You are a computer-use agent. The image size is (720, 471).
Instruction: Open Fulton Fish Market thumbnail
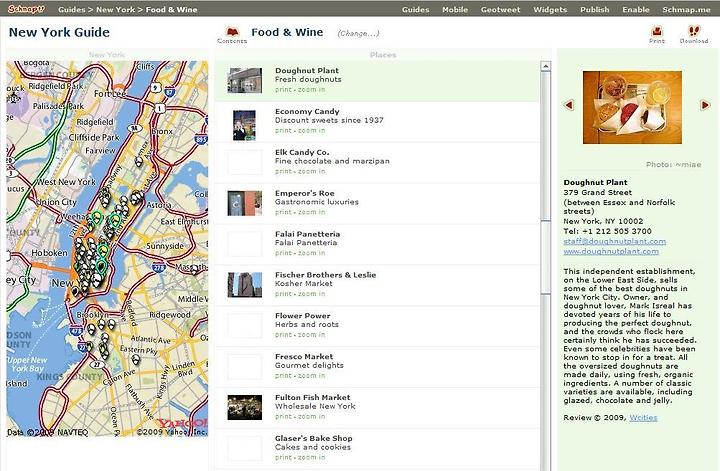[245, 407]
